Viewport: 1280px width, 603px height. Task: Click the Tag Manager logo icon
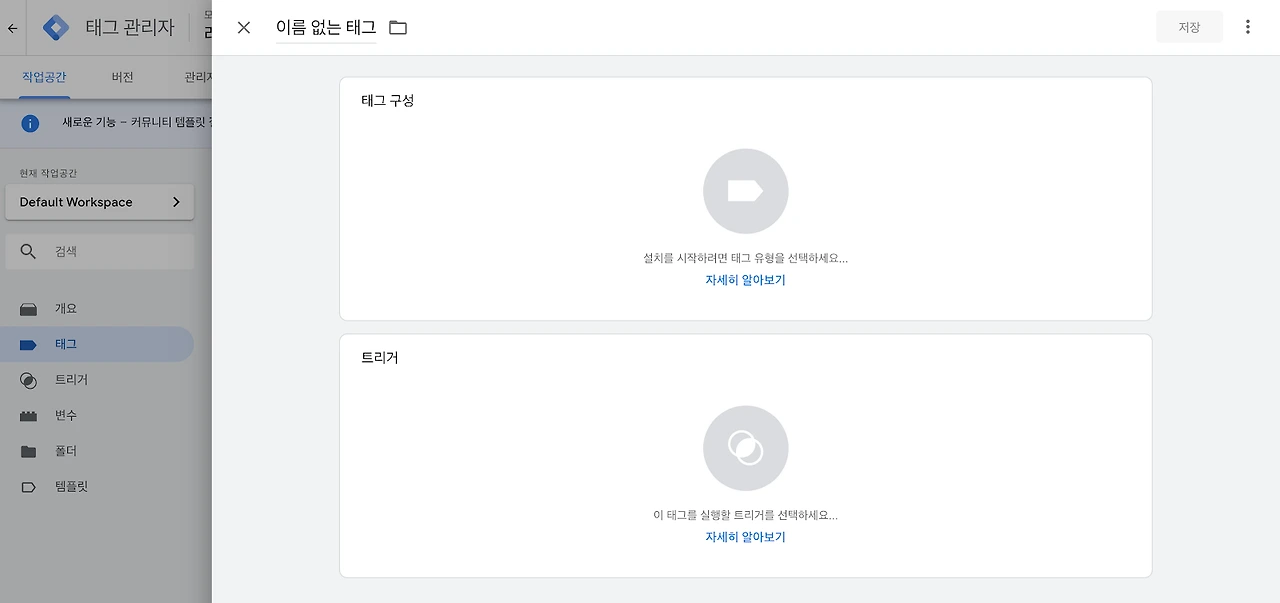(56, 27)
